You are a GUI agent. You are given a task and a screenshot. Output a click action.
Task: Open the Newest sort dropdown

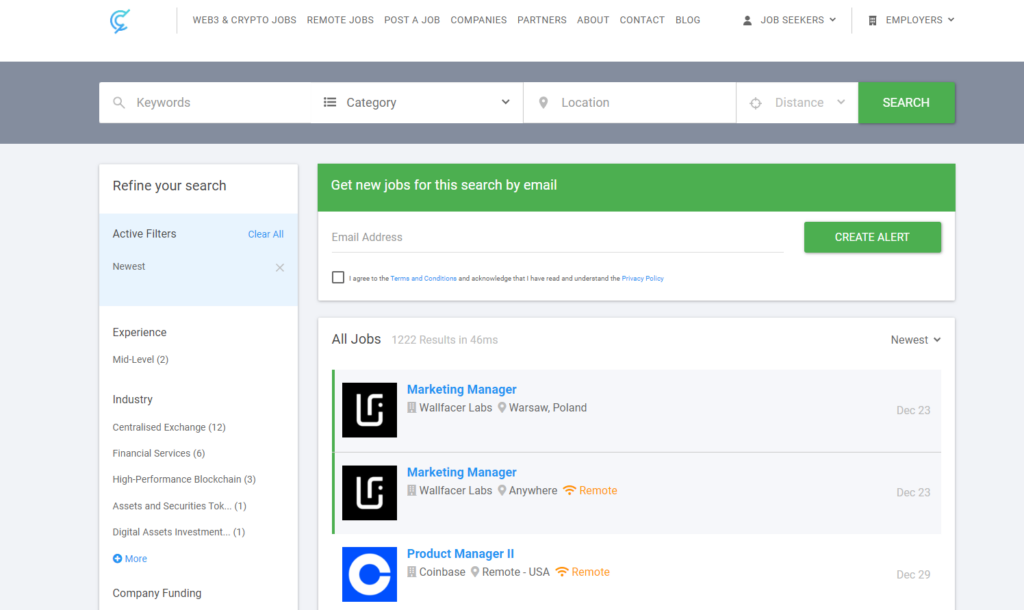pos(916,340)
